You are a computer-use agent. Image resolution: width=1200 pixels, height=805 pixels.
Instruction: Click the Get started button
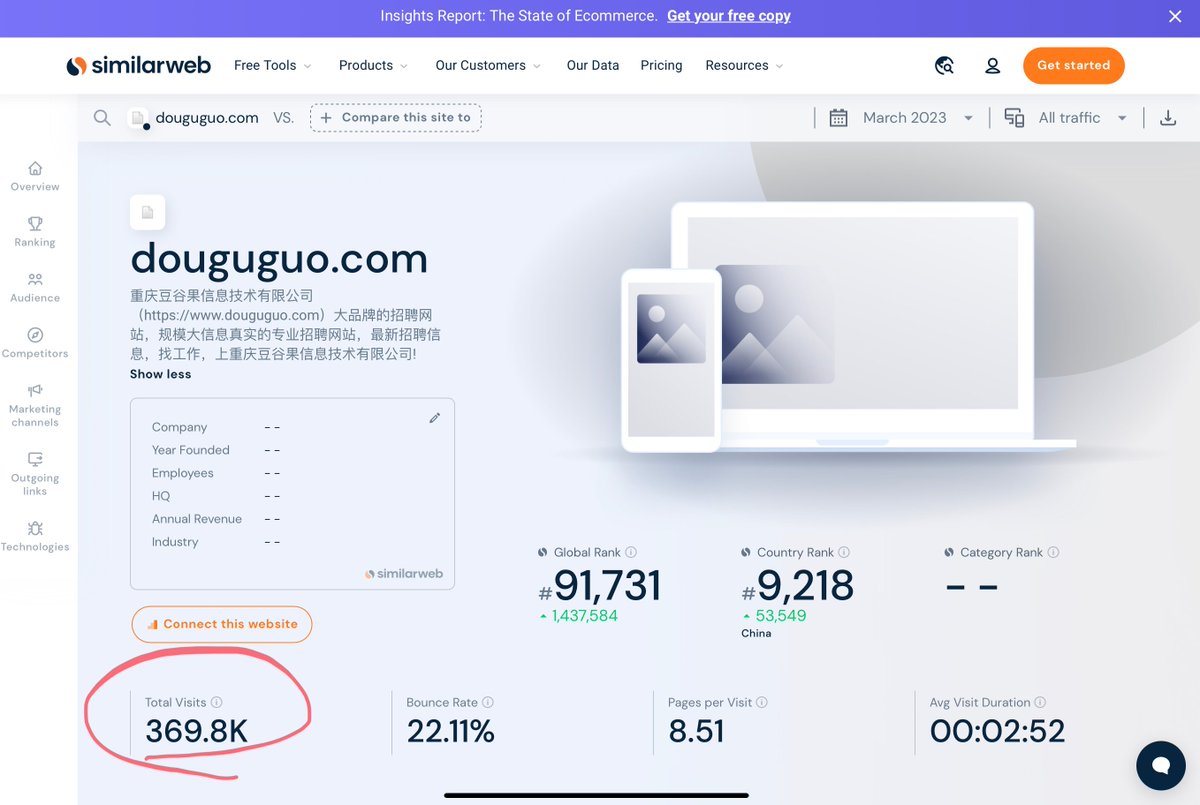pos(1073,66)
